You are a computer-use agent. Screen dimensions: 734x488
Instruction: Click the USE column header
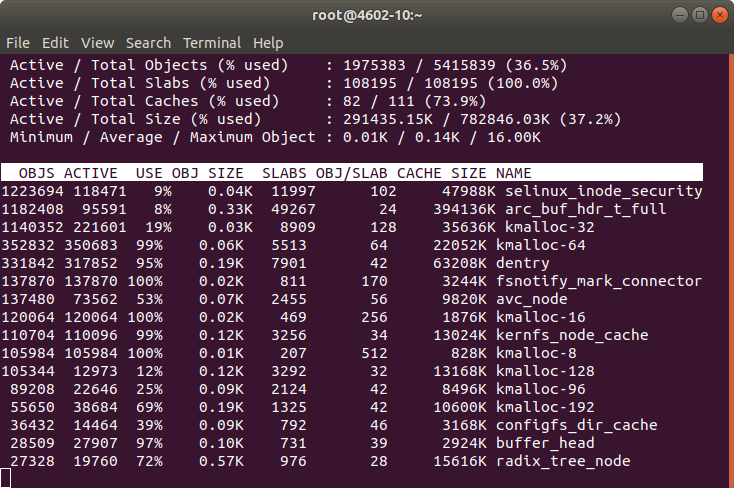[149, 173]
